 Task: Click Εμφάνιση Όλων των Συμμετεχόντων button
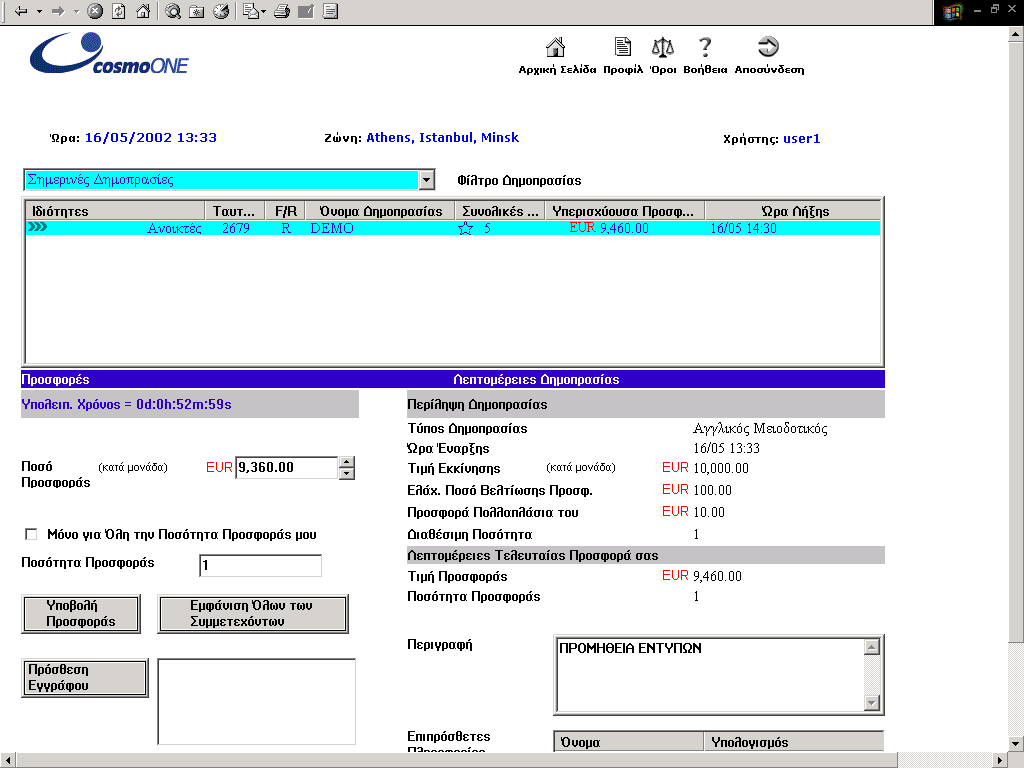pos(253,613)
